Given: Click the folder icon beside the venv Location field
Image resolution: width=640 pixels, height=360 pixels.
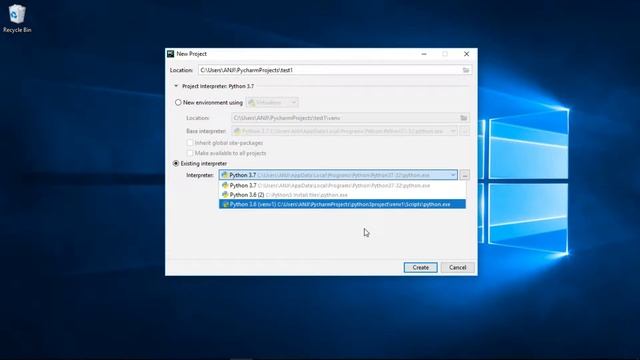Looking at the screenshot, I should coord(464,118).
